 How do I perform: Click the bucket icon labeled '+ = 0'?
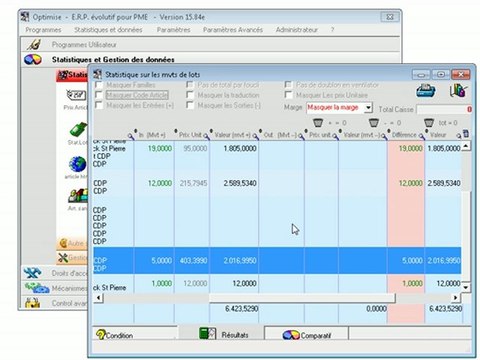[318, 122]
